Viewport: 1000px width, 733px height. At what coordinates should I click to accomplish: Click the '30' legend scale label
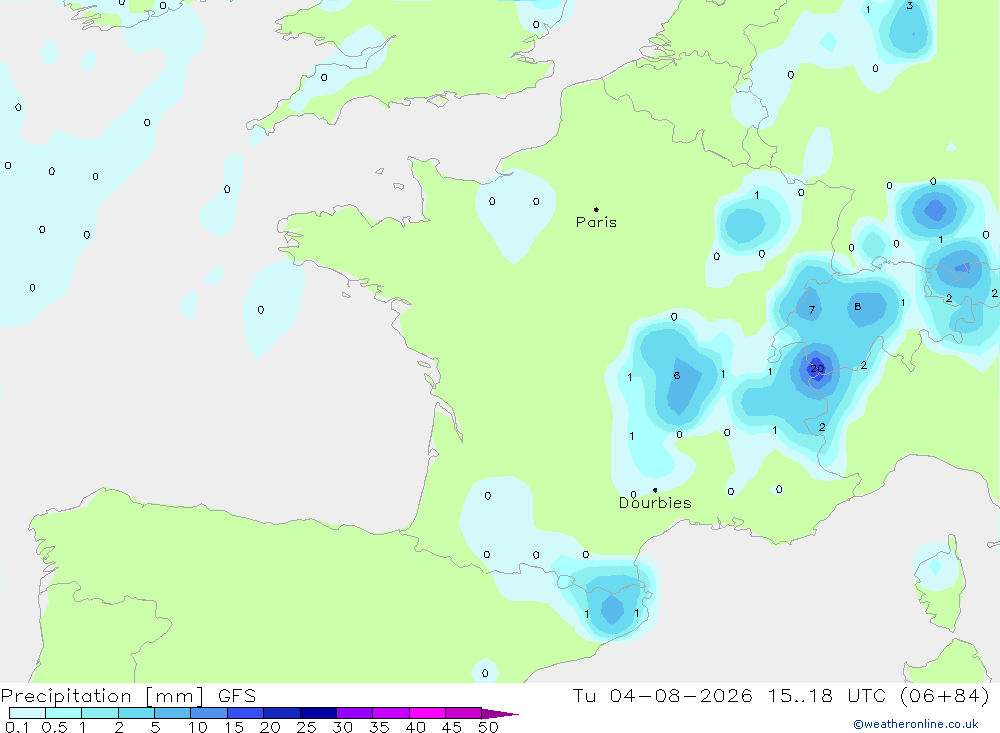[342, 727]
